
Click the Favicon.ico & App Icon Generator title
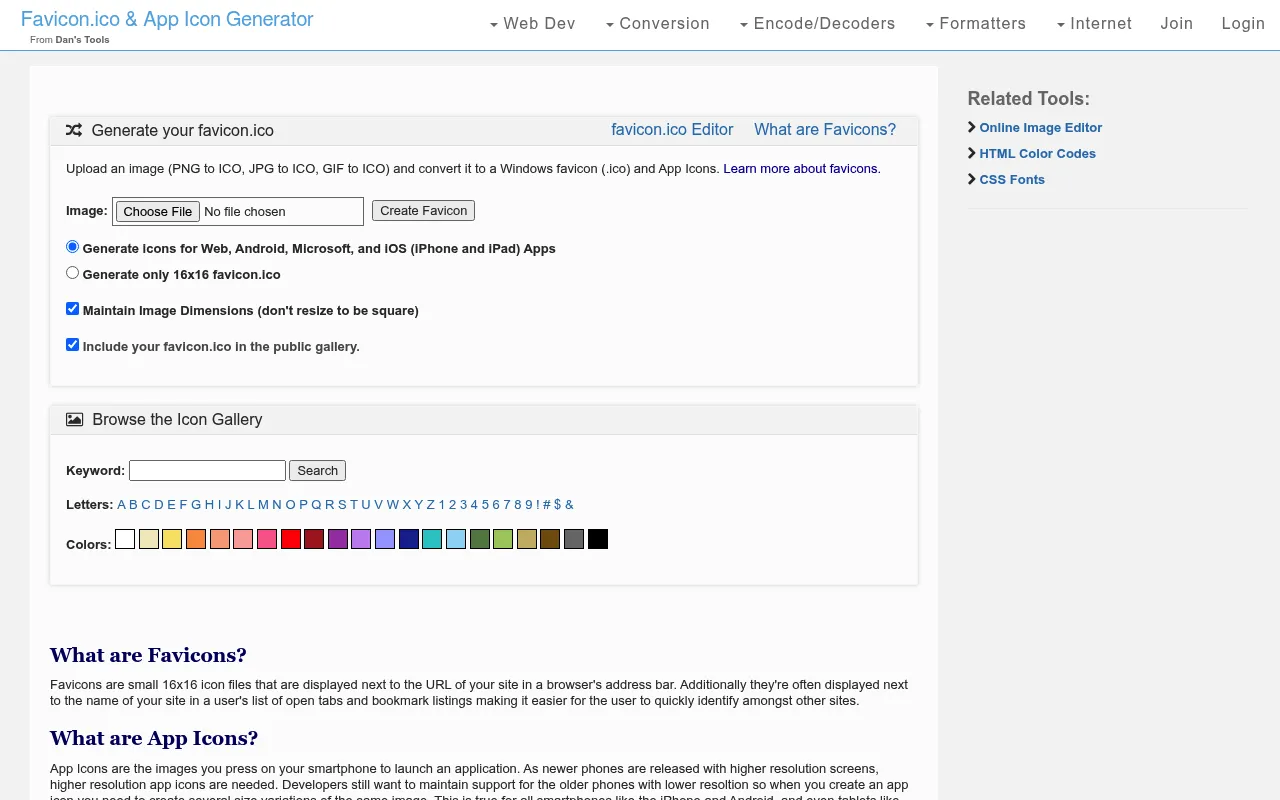[x=167, y=19]
